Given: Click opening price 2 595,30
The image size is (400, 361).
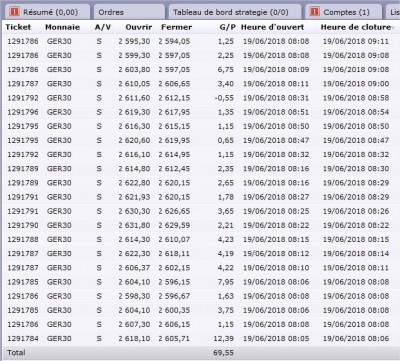Looking at the screenshot, I should pyautogui.click(x=134, y=41).
